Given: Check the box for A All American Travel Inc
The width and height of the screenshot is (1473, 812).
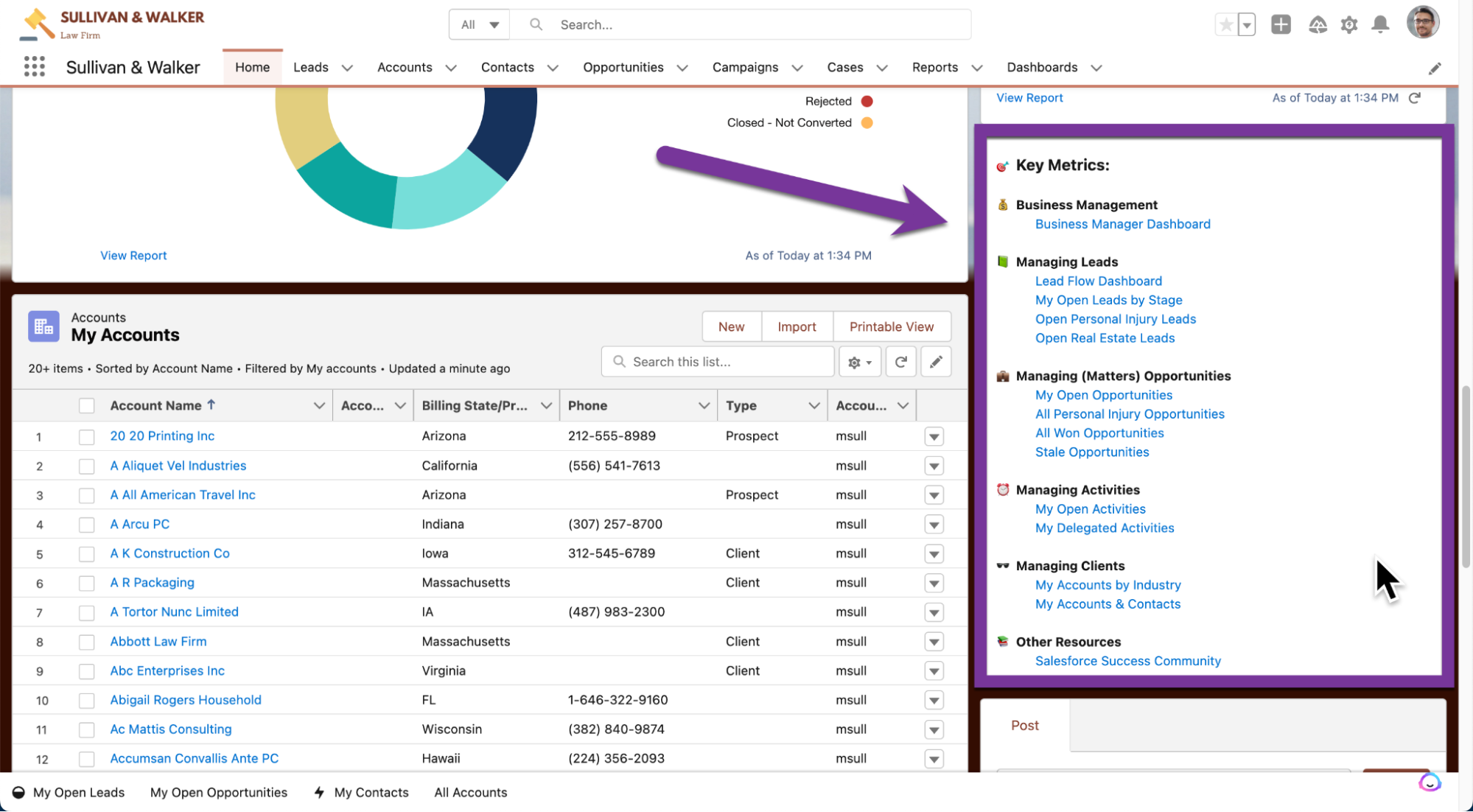Looking at the screenshot, I should [87, 495].
